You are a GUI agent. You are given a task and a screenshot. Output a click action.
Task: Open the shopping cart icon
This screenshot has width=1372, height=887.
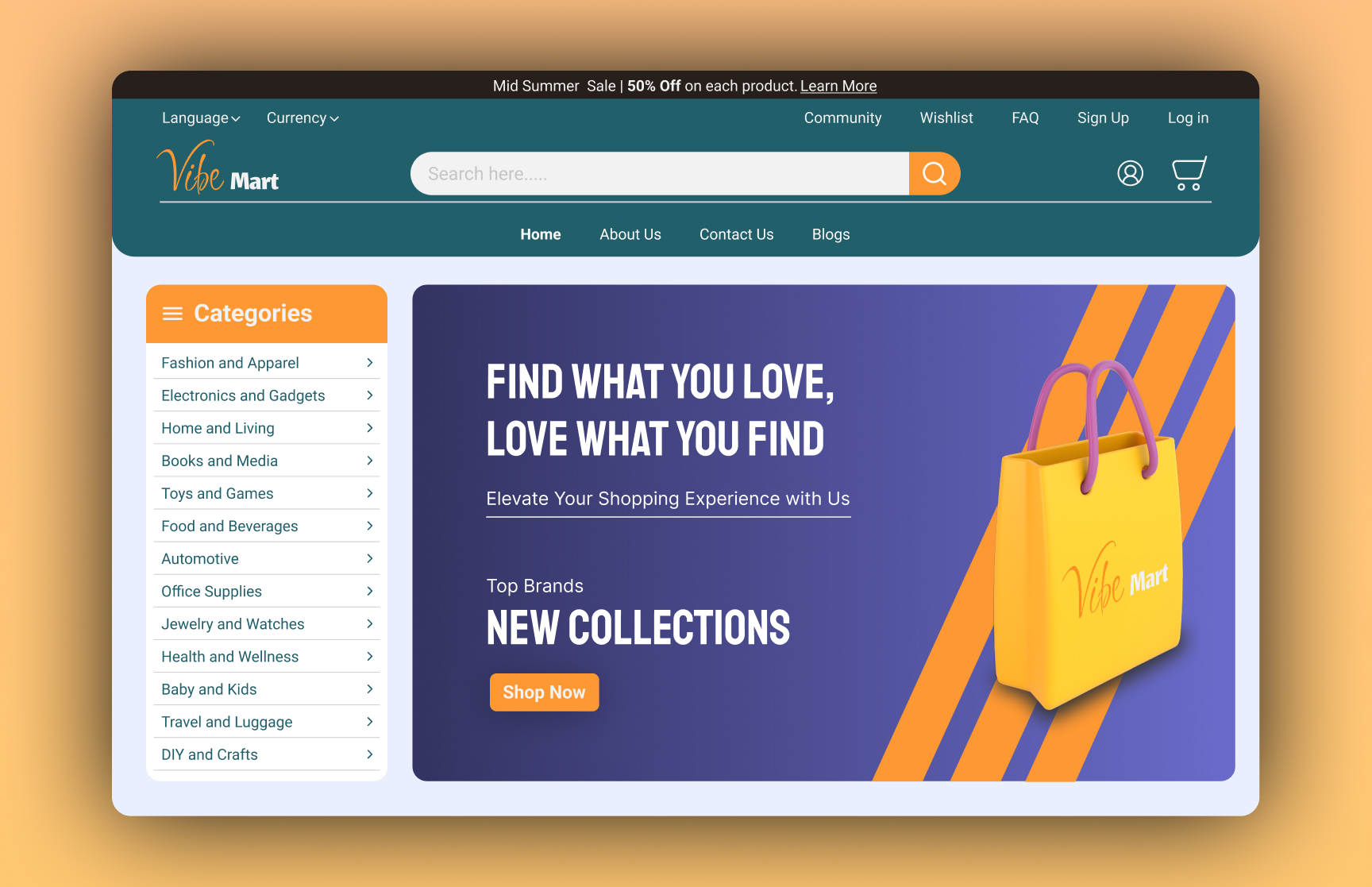1189,173
